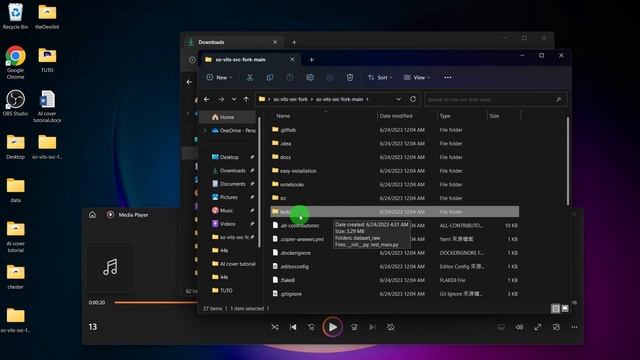
Task: Open the See more ellipsis in Explorer toolbar
Action: coord(448,78)
